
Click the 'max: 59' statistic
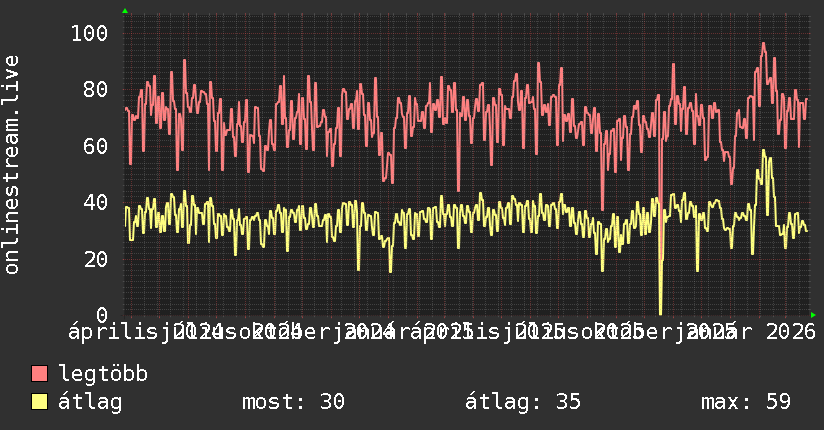(x=746, y=402)
